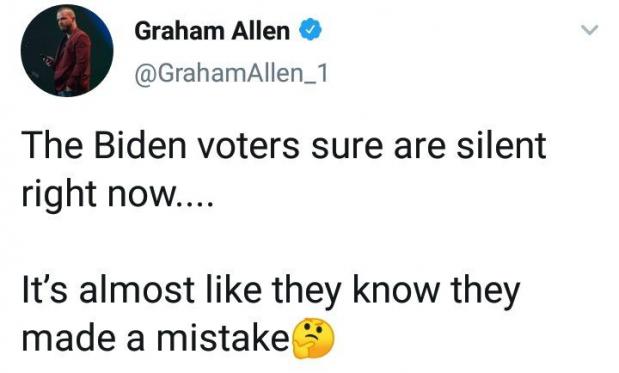619x373 pixels.
Task: Click Graham Allen's profile picture
Action: pos(67,51)
